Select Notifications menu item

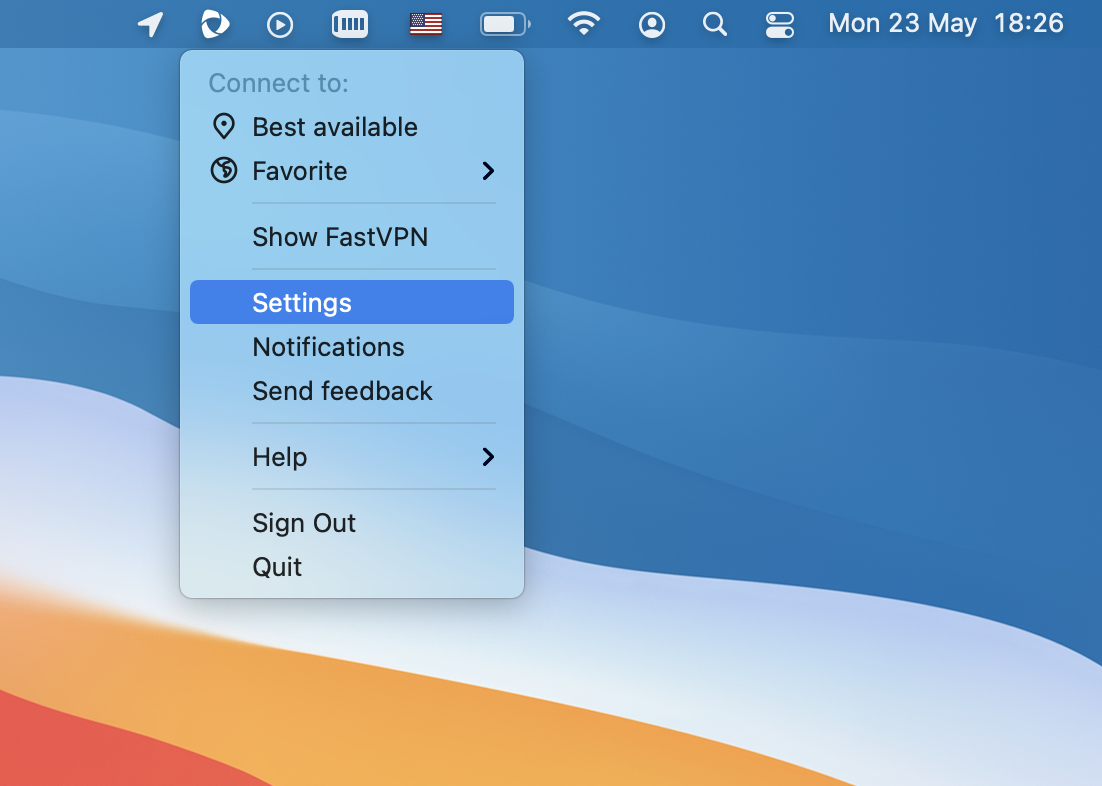(351, 347)
